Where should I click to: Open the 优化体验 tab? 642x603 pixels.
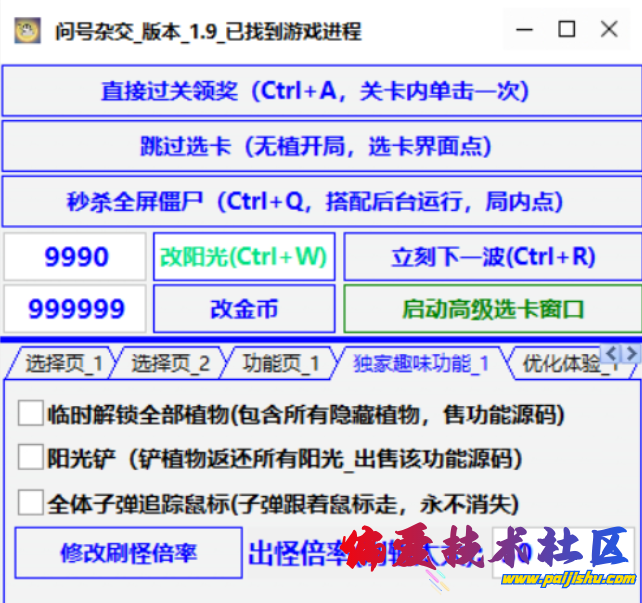[560, 364]
